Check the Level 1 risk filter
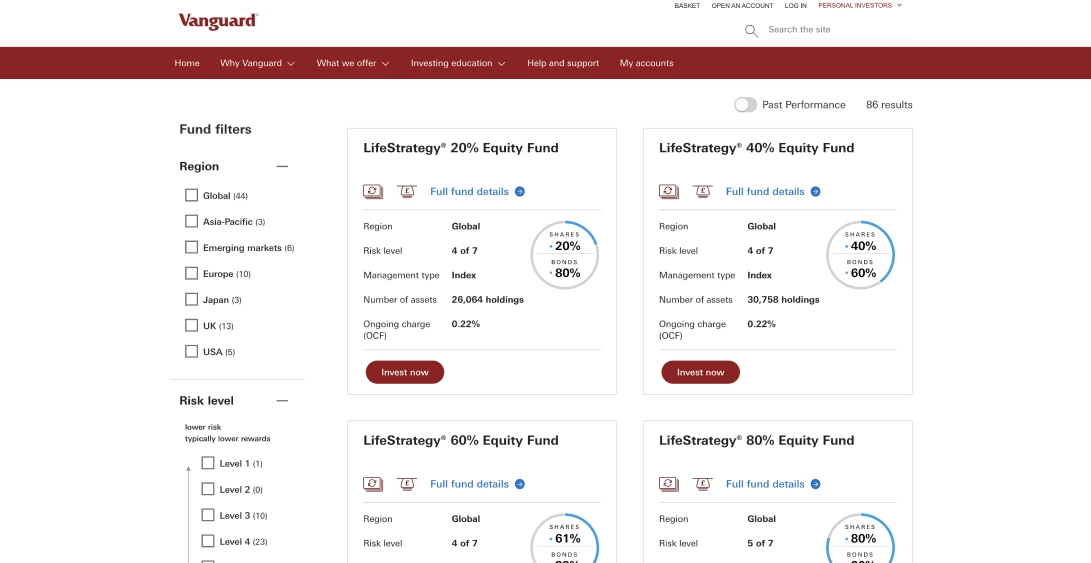This screenshot has height=563, width=1091. (207, 463)
